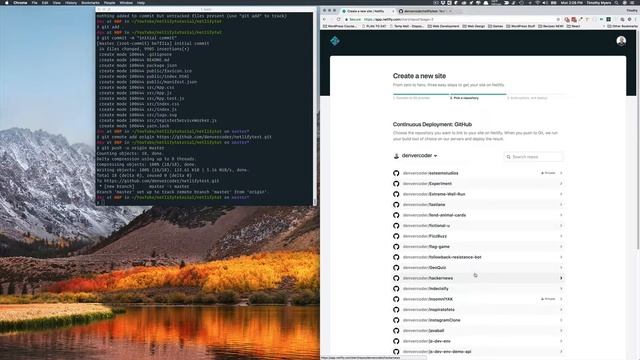Select the denvercoder/Extreme-Wall-Run repository
Screen dimensions: 640x360
pyautogui.click(x=478, y=194)
